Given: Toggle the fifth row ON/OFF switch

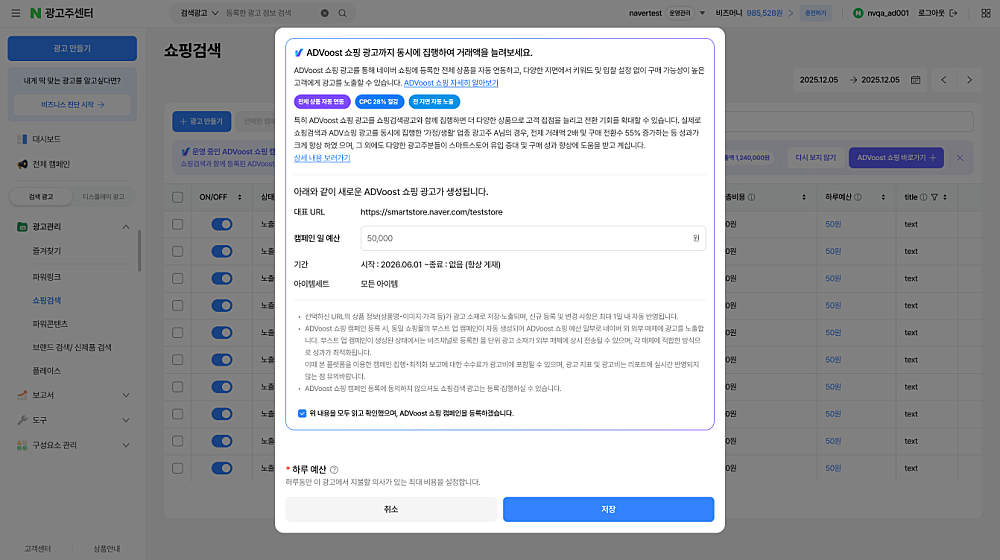Looking at the screenshot, I should (222, 333).
